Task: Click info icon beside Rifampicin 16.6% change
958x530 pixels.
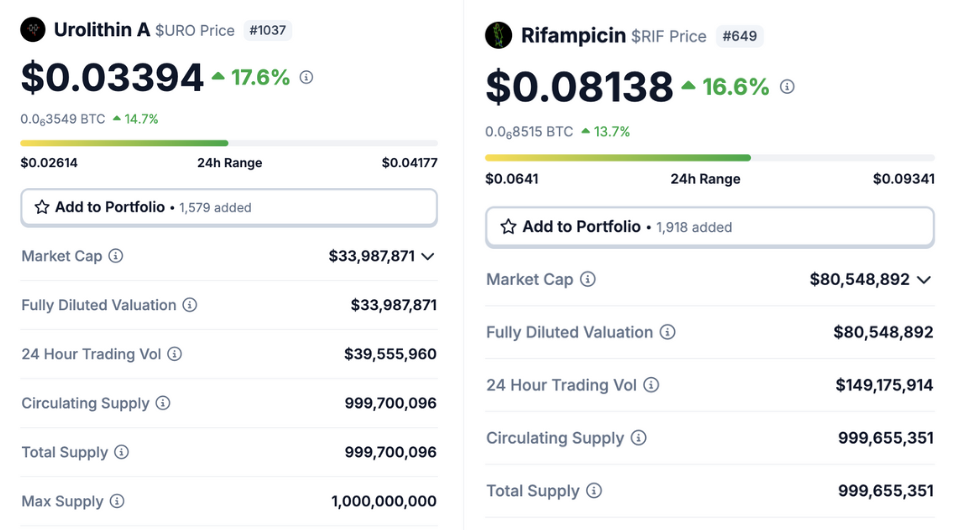Action: point(787,87)
